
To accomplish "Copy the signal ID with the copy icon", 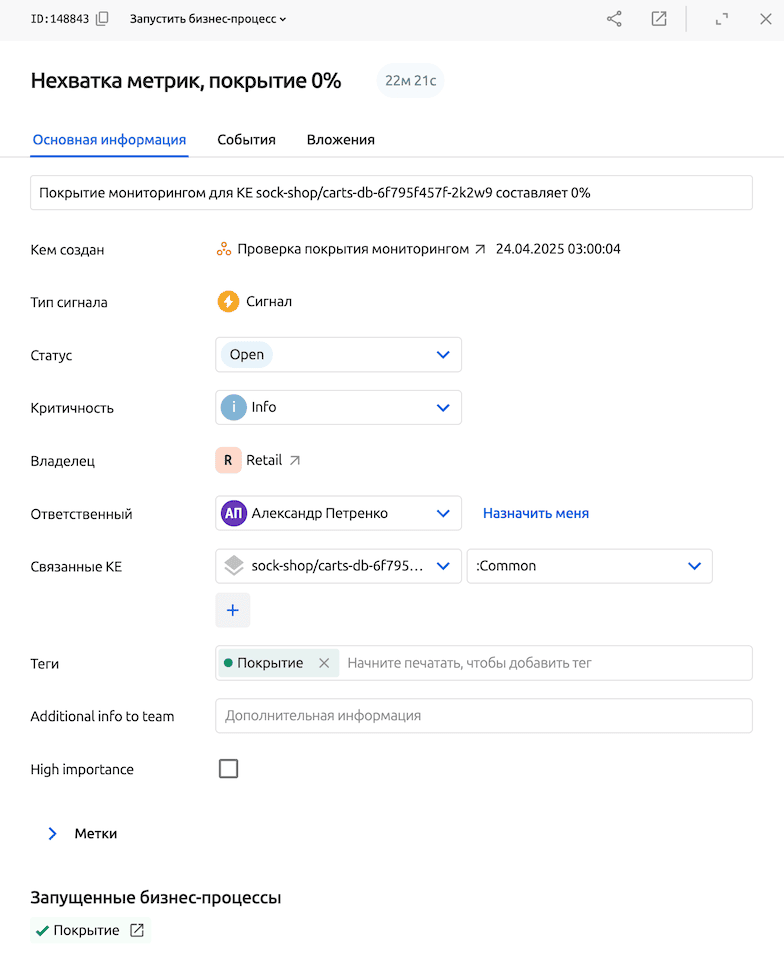I will pos(102,19).
